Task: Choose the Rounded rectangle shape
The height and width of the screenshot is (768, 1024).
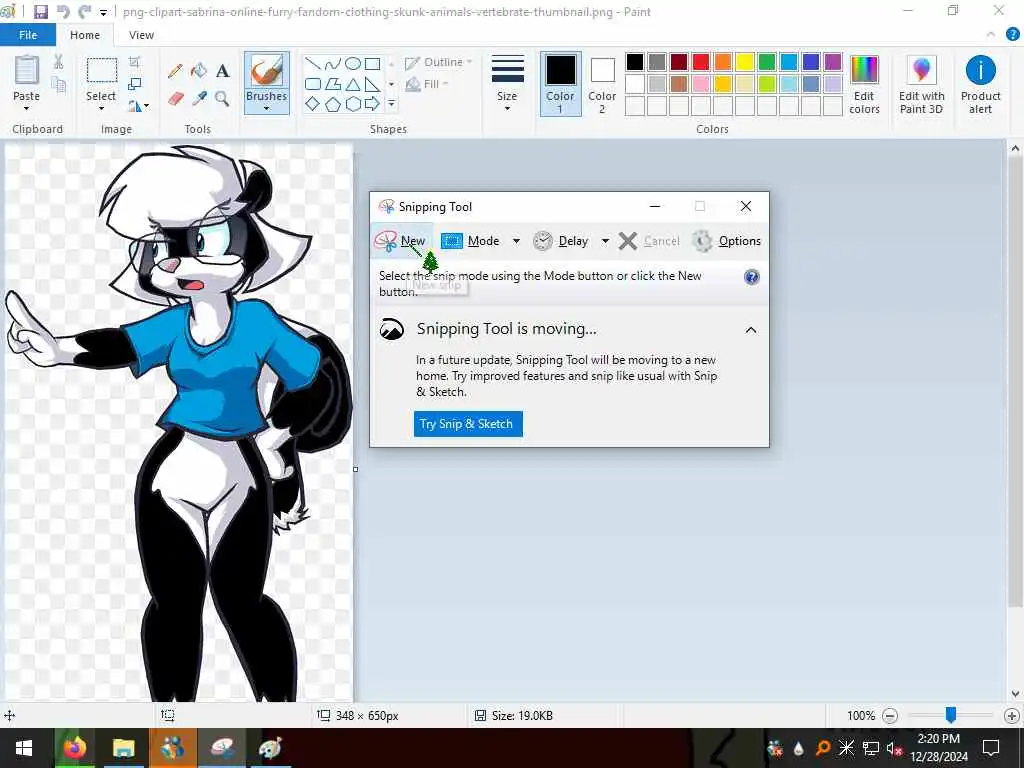Action: (x=313, y=84)
